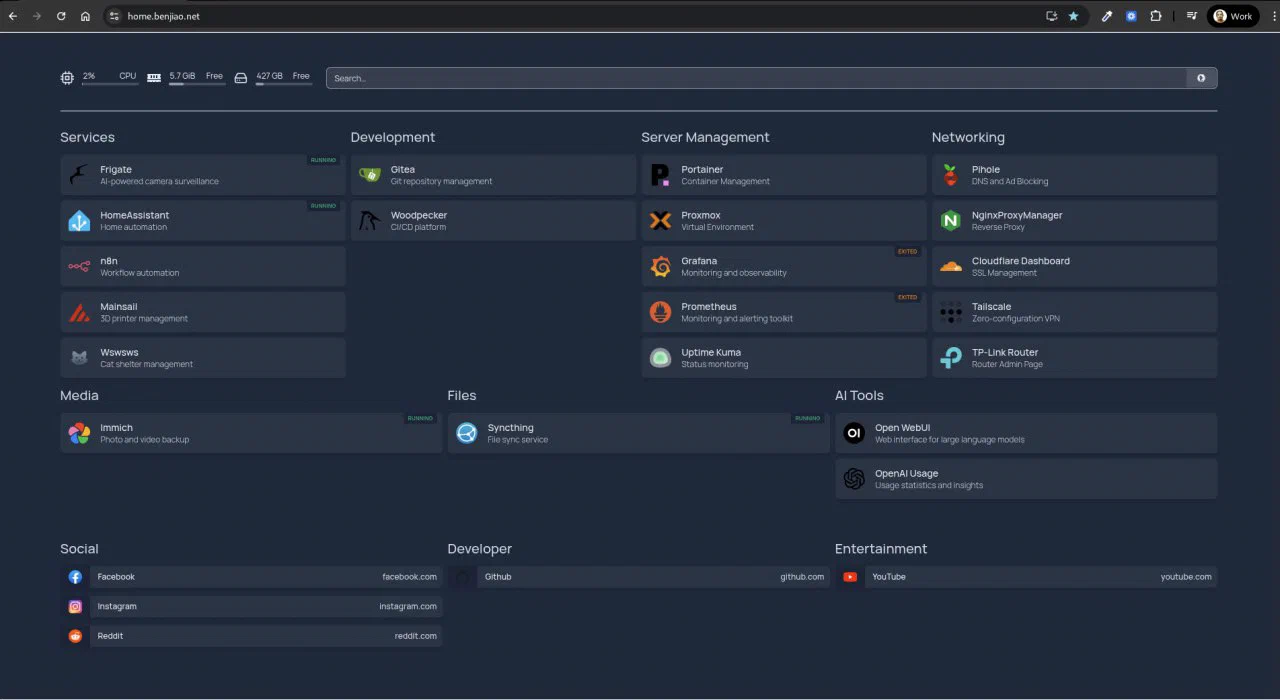The image size is (1280, 700).
Task: Click the Portainer icon
Action: [660, 175]
